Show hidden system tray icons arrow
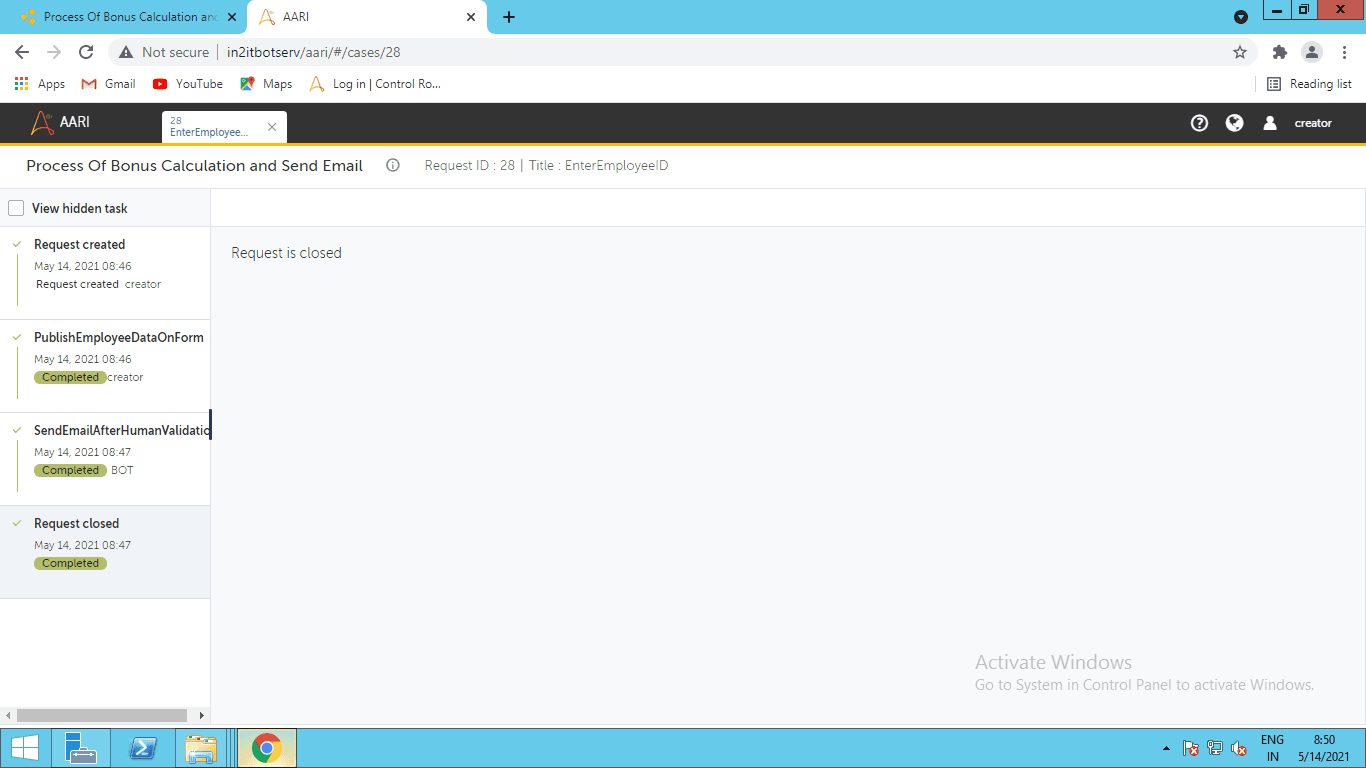The image size is (1366, 768). coord(1166,748)
